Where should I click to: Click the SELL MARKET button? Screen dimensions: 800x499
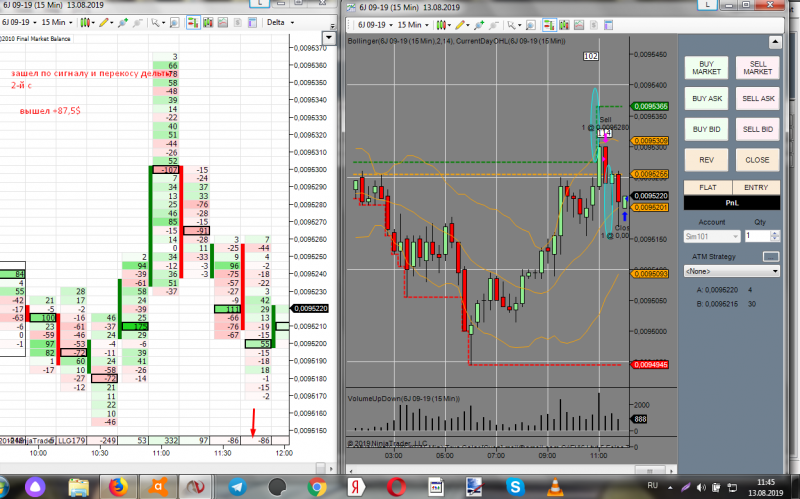point(758,68)
